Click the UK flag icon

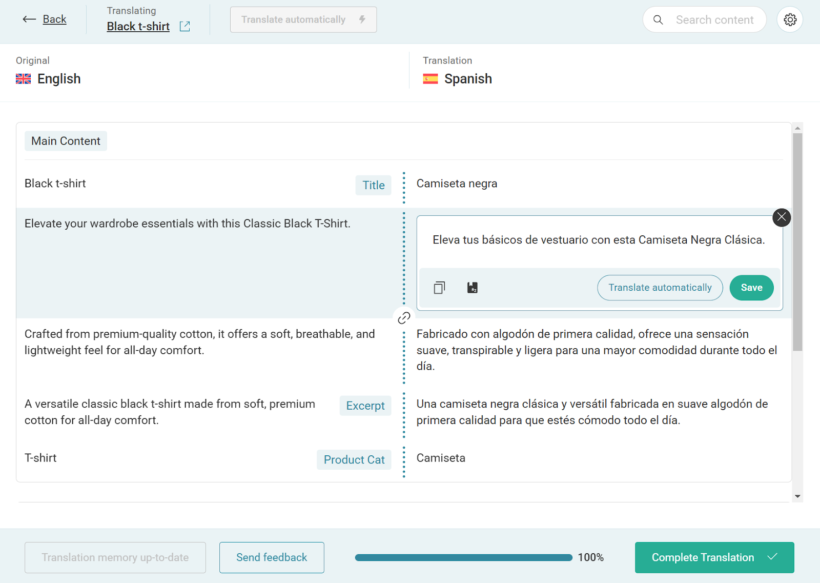pos(23,79)
